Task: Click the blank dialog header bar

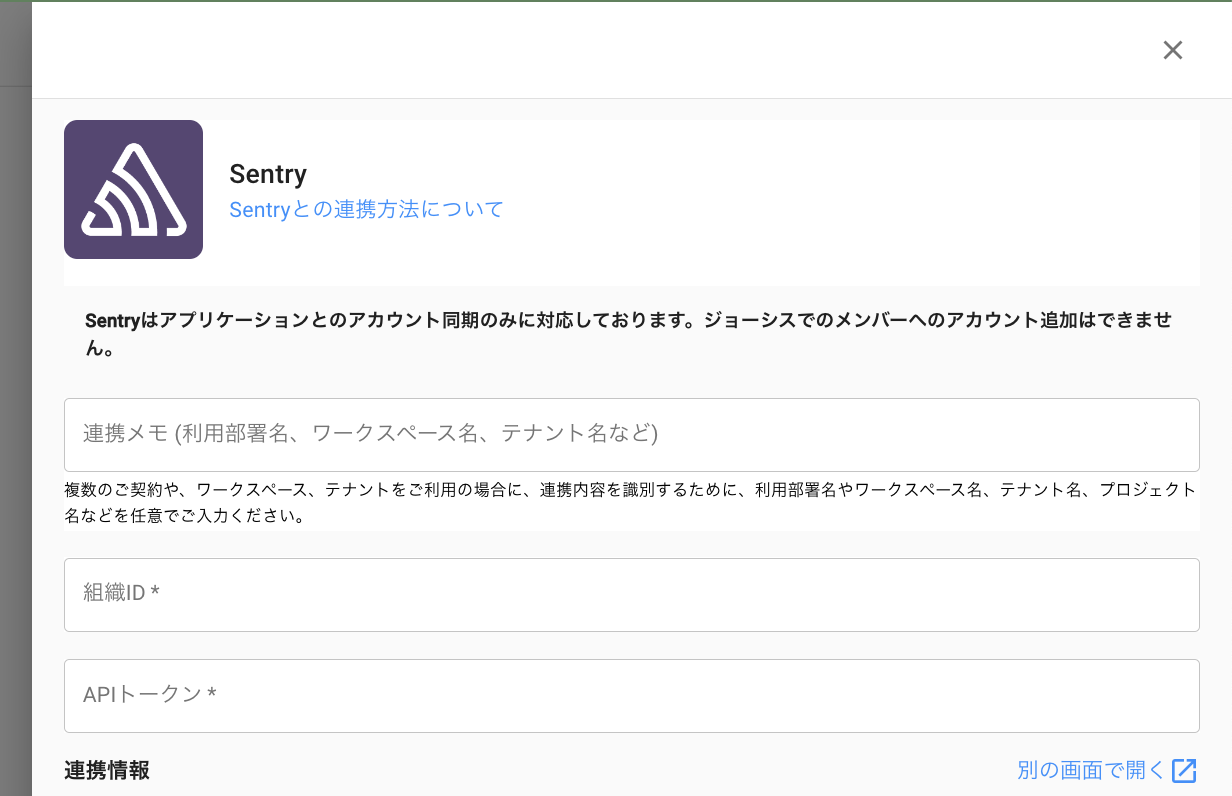Action: (600, 50)
